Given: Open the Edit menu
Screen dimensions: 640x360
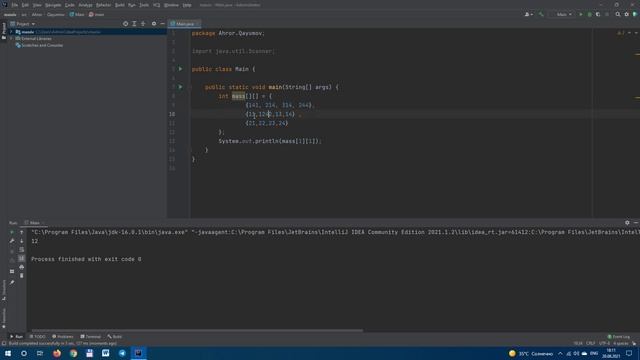Looking at the screenshot, I should pyautogui.click(x=25, y=5).
